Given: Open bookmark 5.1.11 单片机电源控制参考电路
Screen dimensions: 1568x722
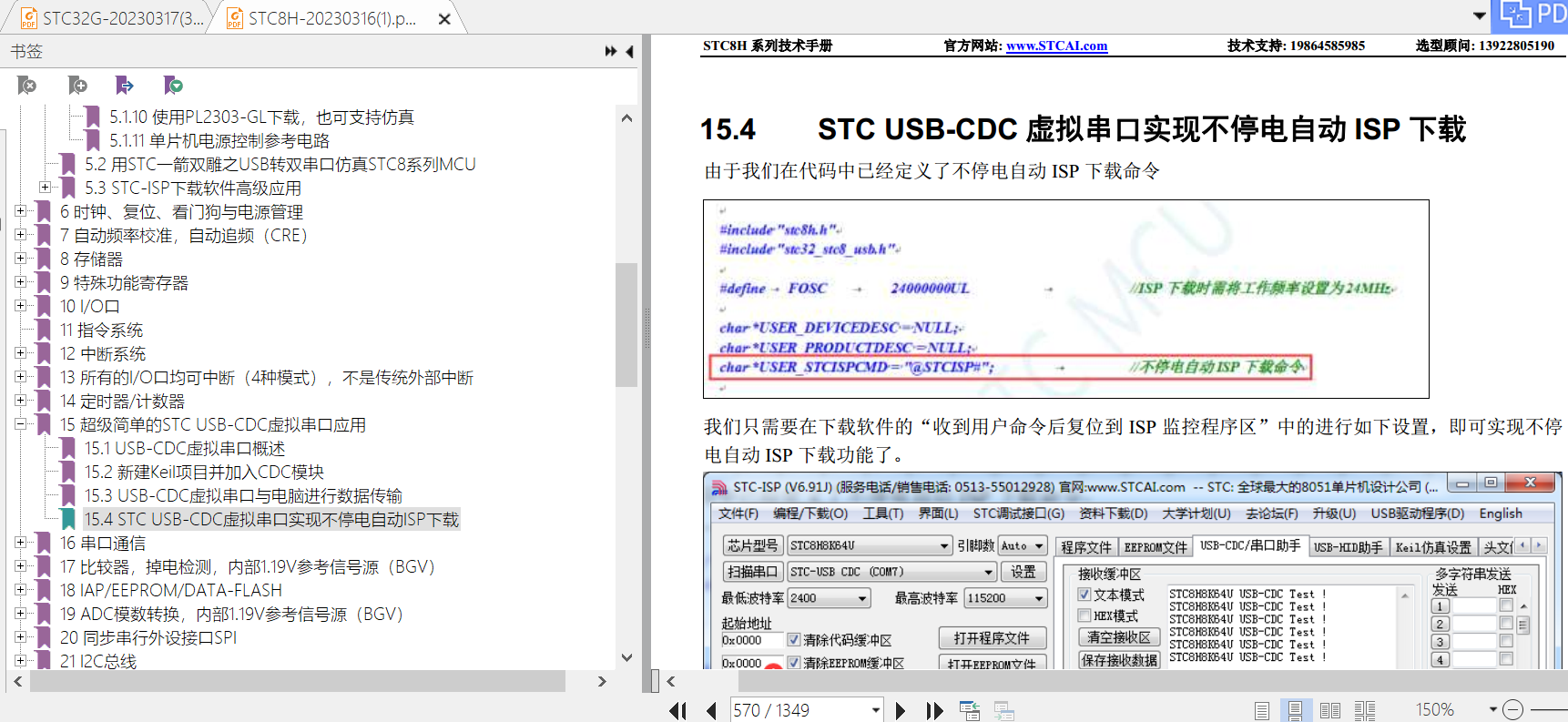Looking at the screenshot, I should [219, 140].
